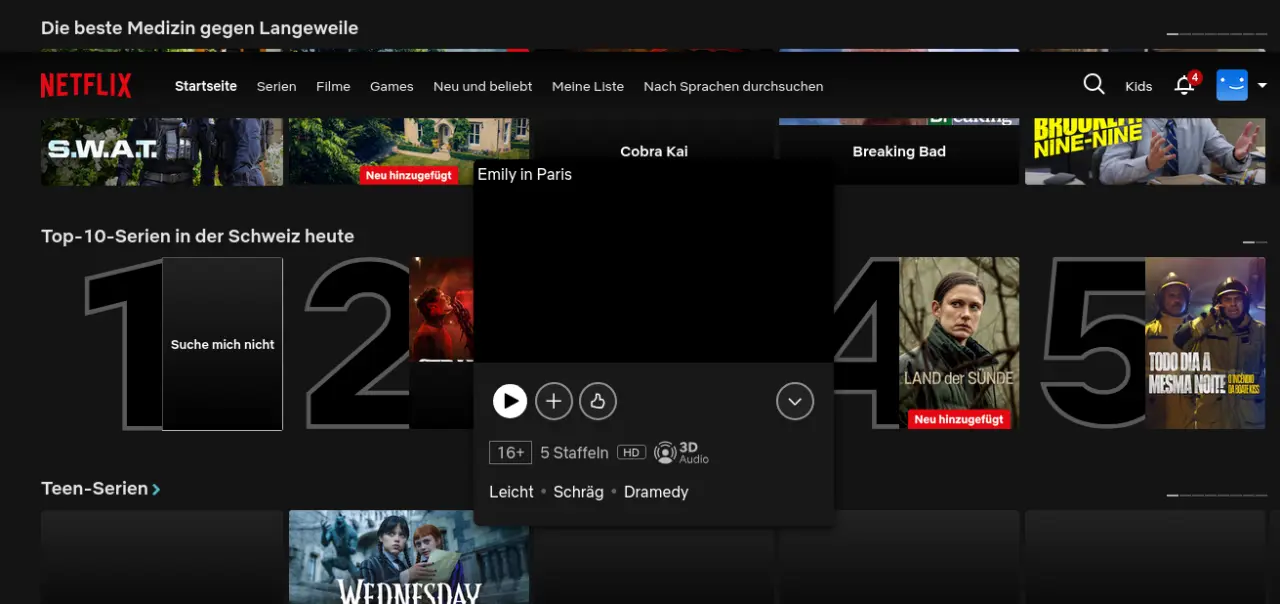Viewport: 1280px width, 604px height.
Task: Open the search magnifier icon
Action: pos(1094,85)
